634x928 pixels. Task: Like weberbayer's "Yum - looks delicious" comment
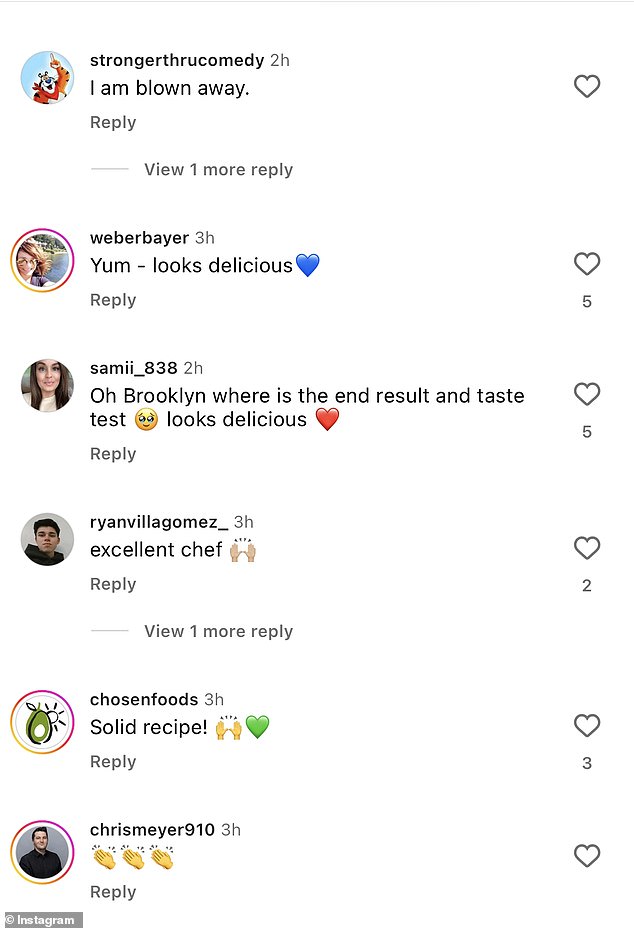[587, 264]
